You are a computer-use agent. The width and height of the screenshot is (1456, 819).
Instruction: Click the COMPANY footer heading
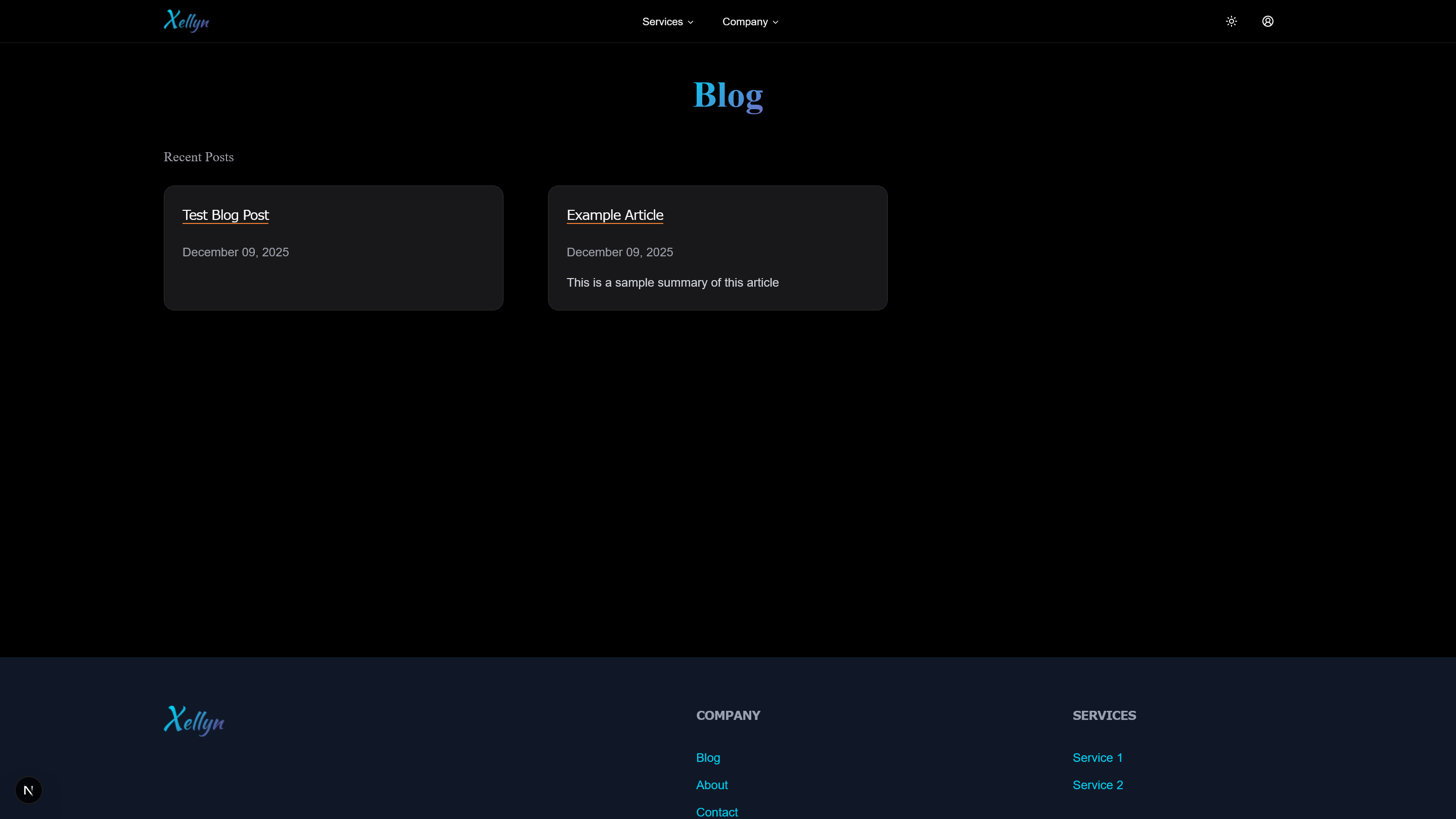[x=728, y=715]
